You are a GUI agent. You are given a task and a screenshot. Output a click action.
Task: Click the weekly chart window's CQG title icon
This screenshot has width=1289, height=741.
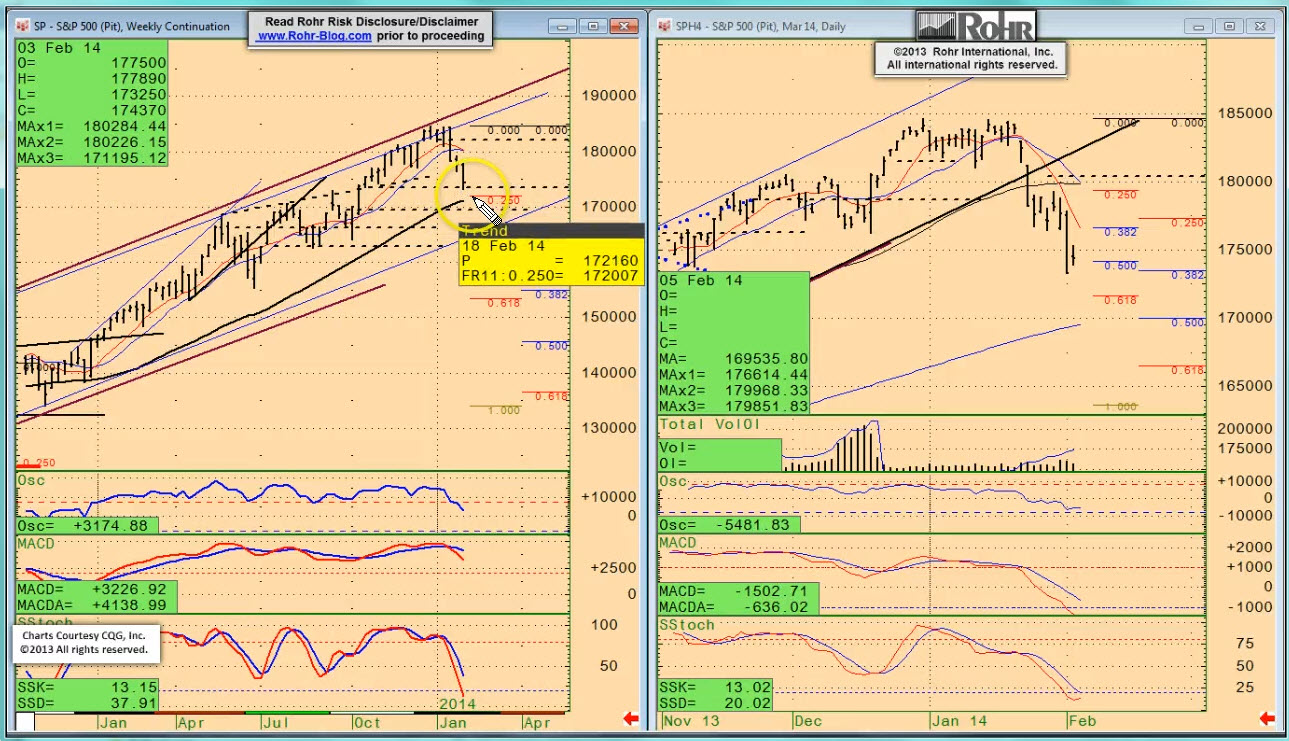[24, 26]
